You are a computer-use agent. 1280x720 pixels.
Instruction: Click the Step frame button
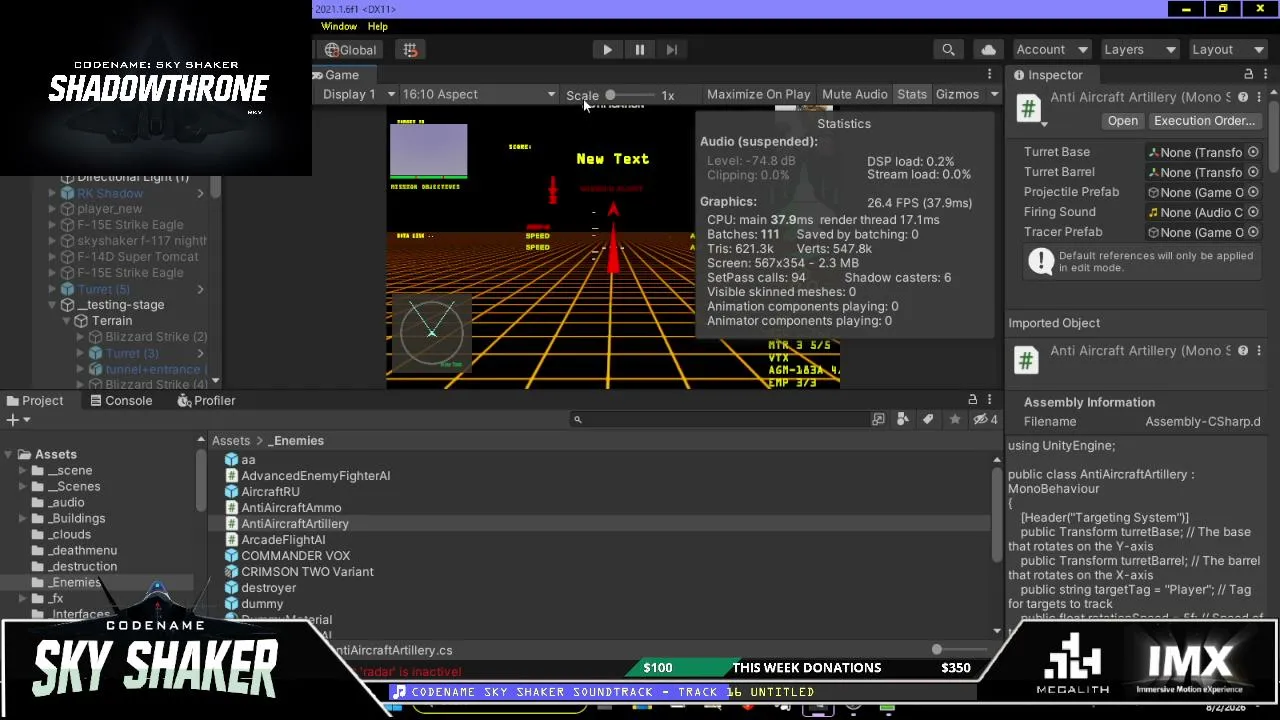coord(672,49)
